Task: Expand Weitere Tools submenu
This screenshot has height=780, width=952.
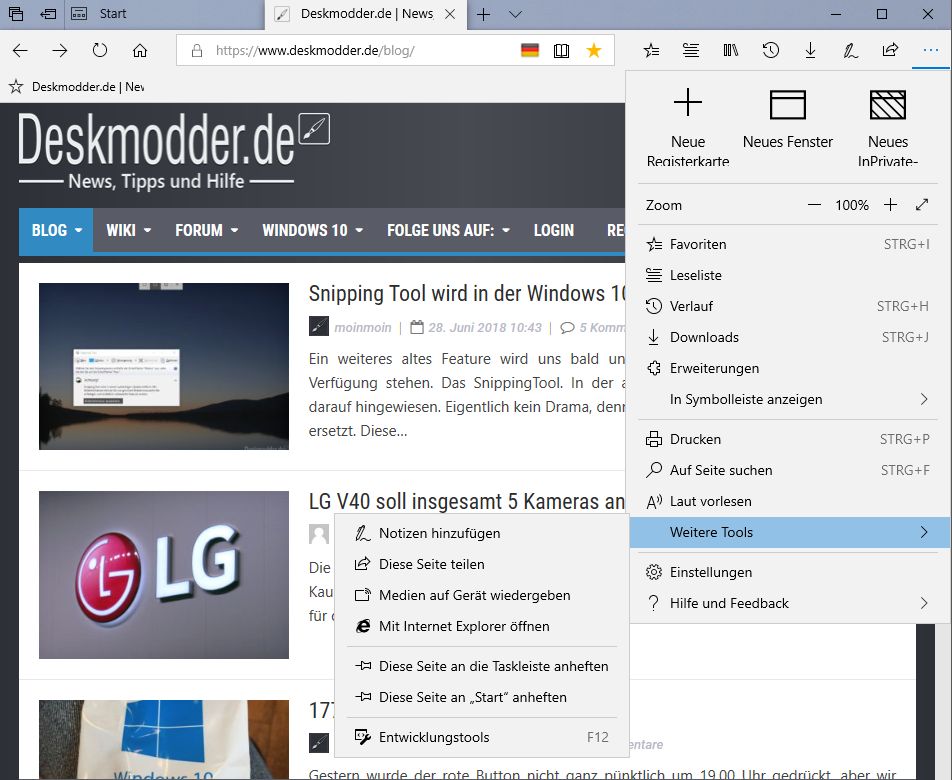Action: [x=790, y=532]
